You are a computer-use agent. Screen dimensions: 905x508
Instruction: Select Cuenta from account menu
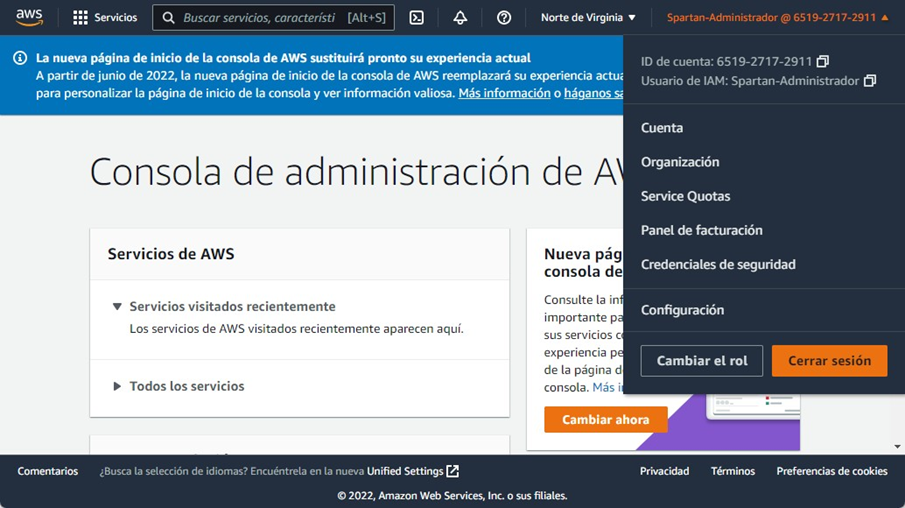click(662, 128)
